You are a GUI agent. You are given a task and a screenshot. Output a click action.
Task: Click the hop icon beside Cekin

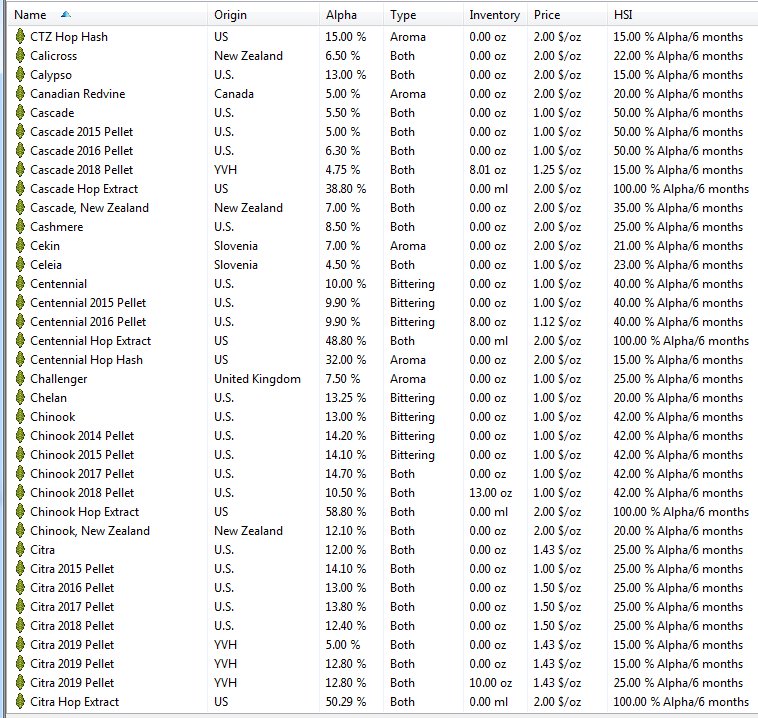[x=20, y=246]
